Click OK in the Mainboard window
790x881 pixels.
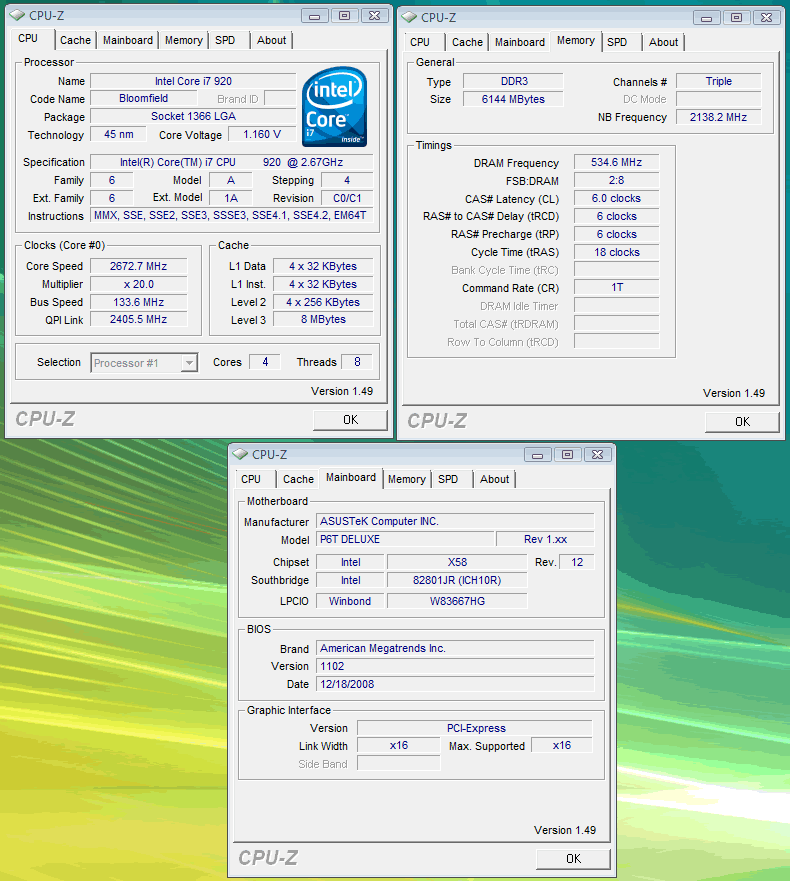[573, 858]
